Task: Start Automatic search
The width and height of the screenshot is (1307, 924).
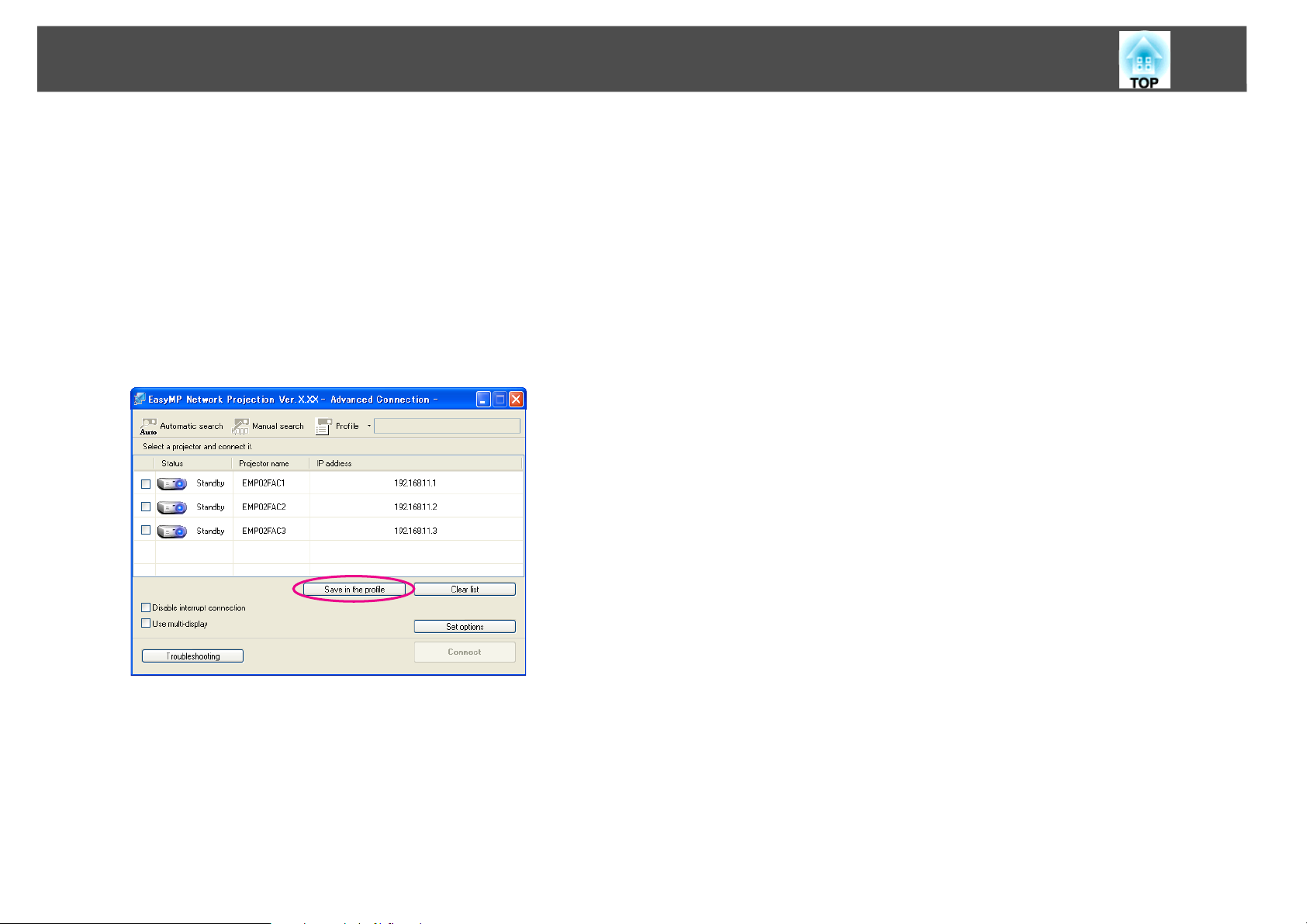Action: pos(182,426)
